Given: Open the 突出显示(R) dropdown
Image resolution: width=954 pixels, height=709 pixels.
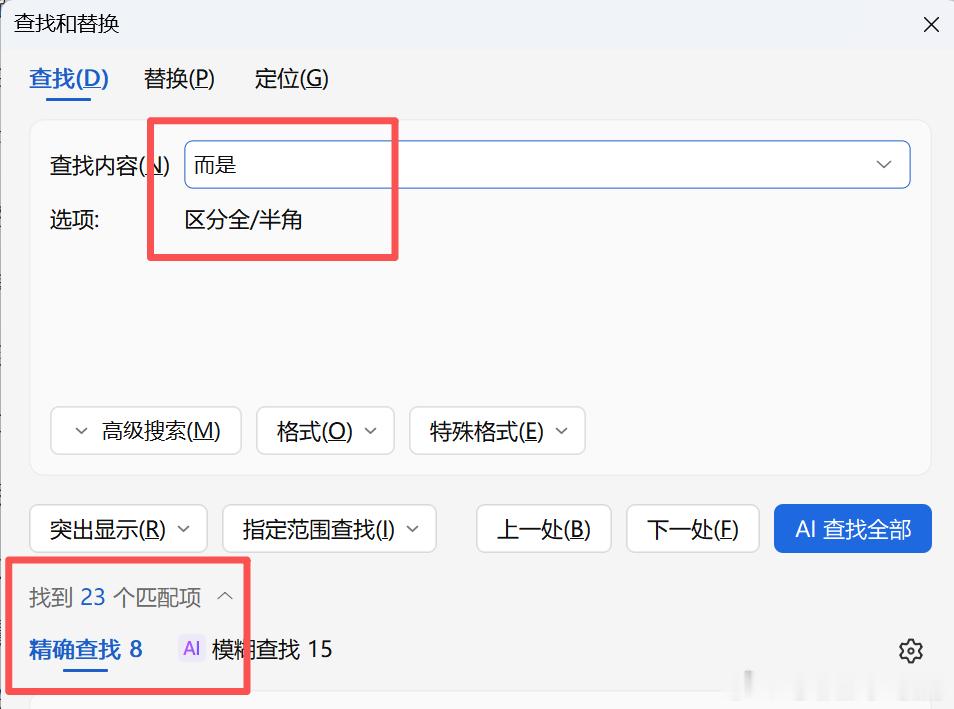Looking at the screenshot, I should click(119, 529).
